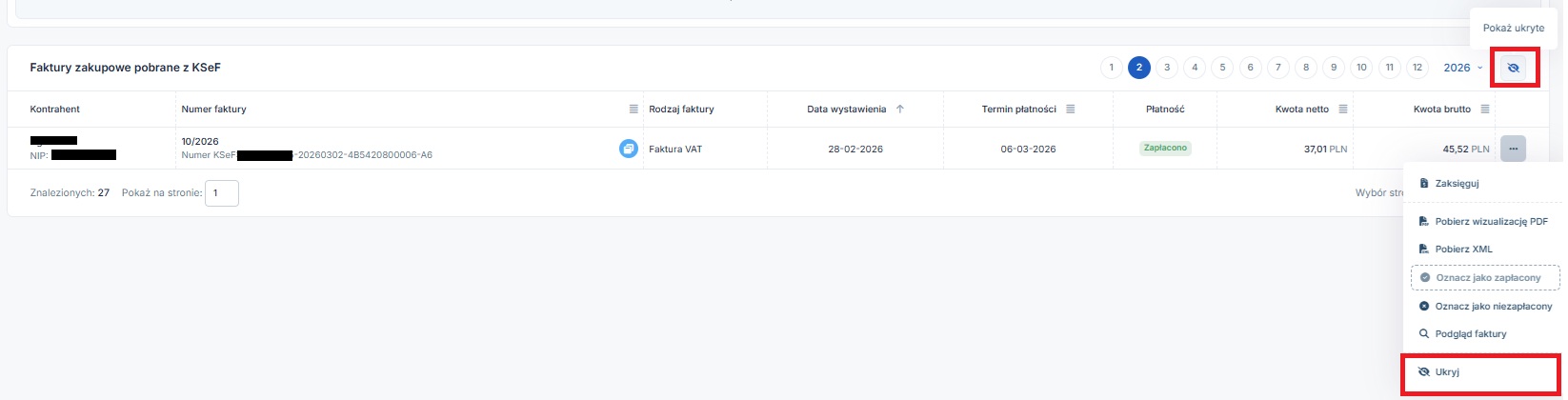
Task: Select Oznacz jako niezapłacony in the menu
Action: pyautogui.click(x=1493, y=307)
